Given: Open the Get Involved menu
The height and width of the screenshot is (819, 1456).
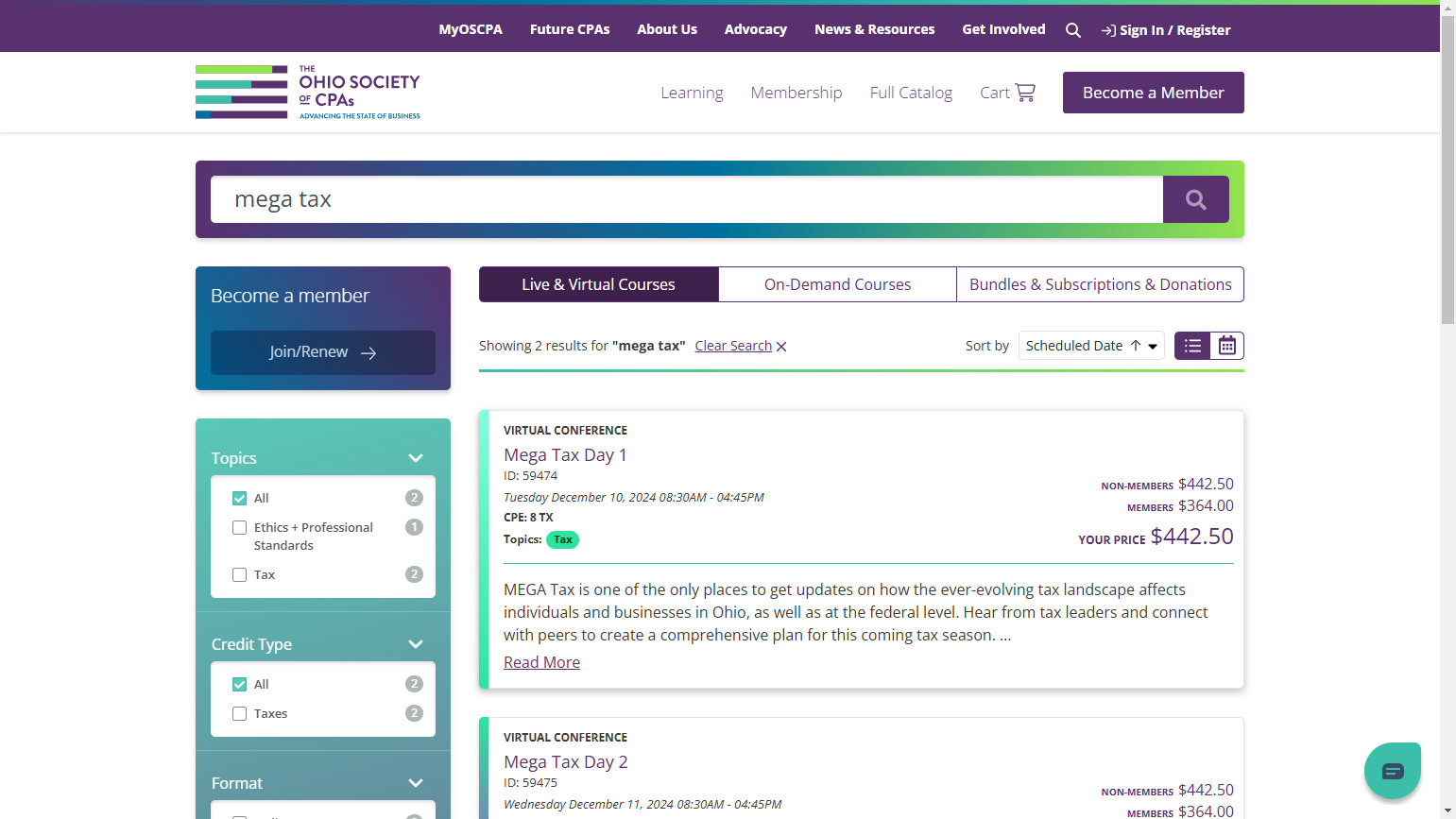Looking at the screenshot, I should 1003,29.
